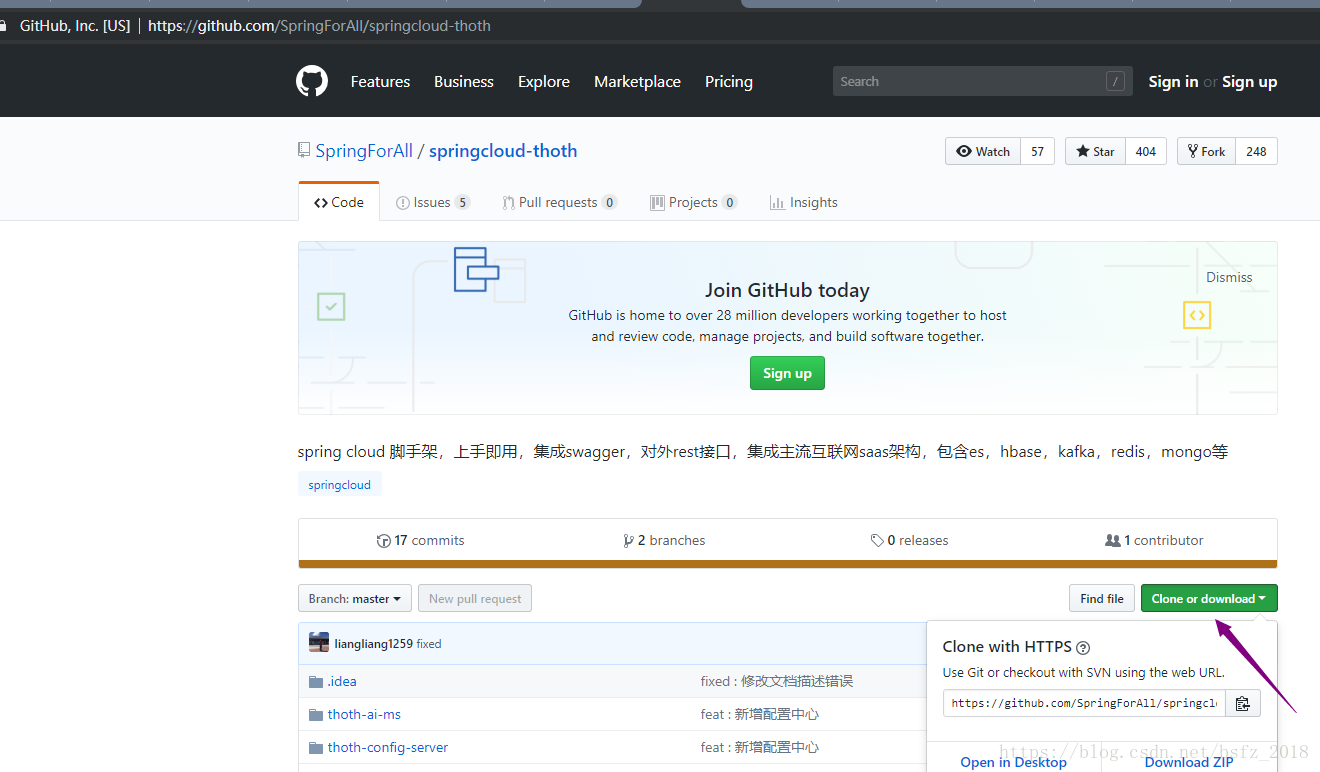The image size is (1320, 772).
Task: Click liangliang1259 avatar thumbnail
Action: [x=319, y=643]
